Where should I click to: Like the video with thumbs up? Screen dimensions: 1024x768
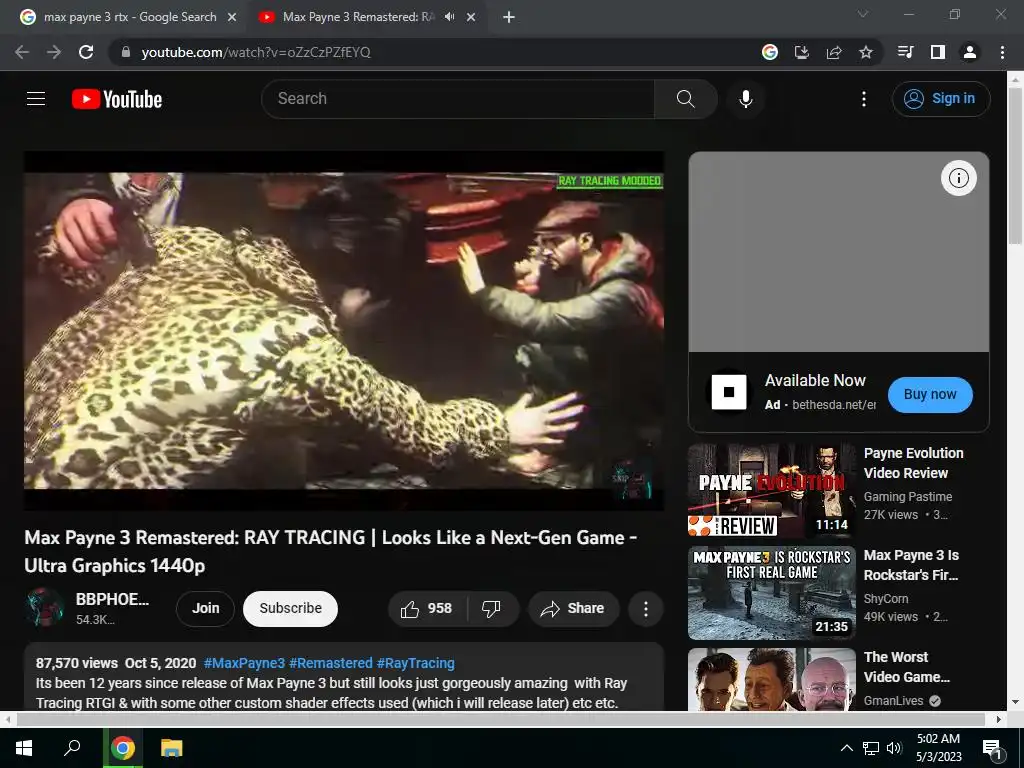[427, 609]
